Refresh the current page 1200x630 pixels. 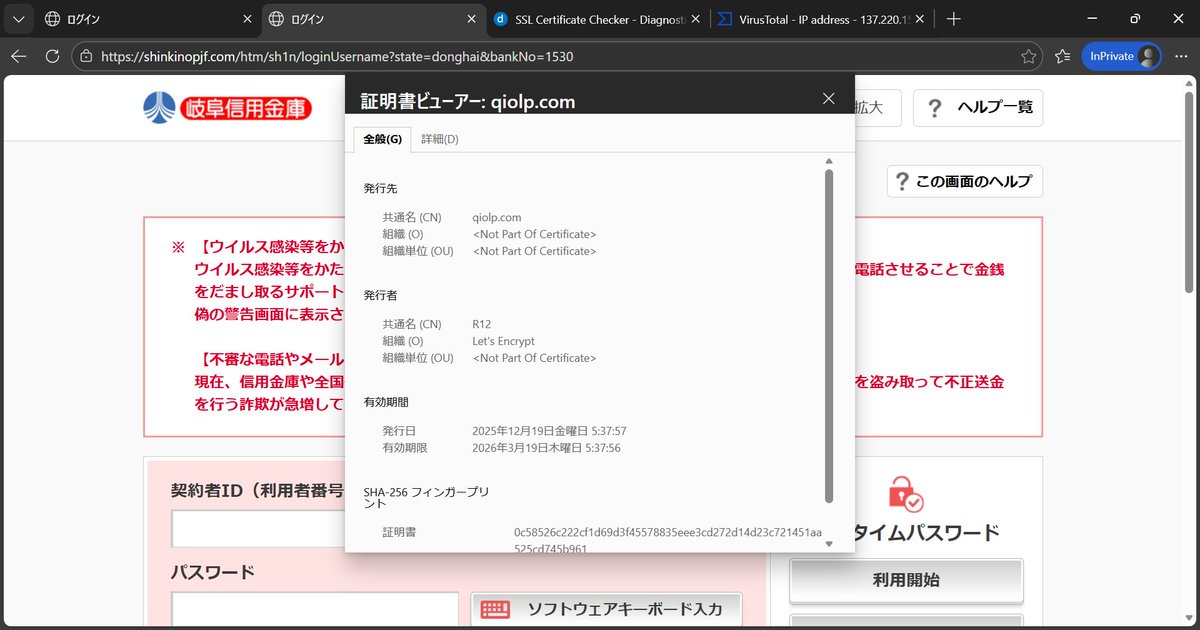click(52, 57)
